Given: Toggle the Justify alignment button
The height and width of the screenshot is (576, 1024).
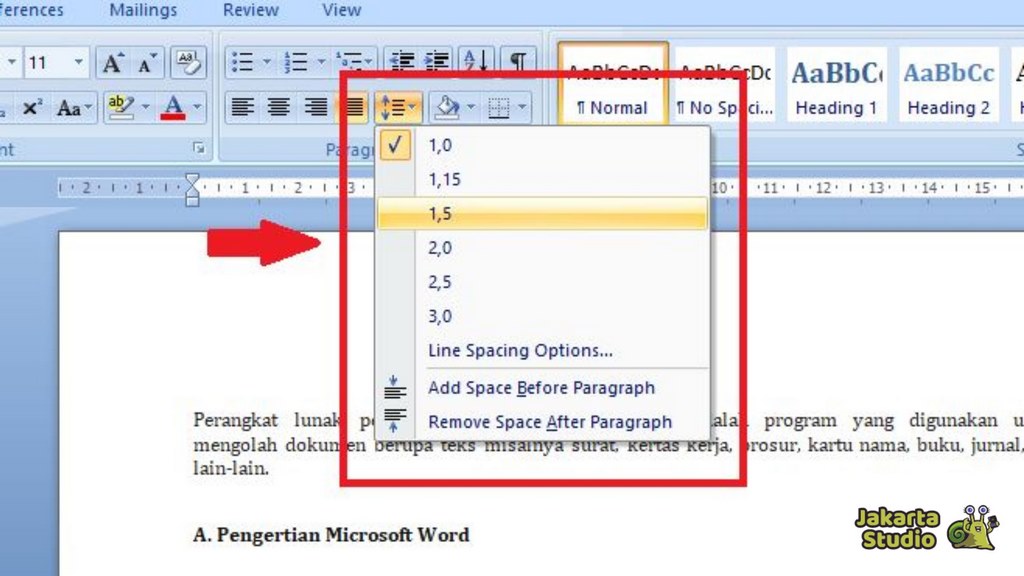Looking at the screenshot, I should [354, 107].
